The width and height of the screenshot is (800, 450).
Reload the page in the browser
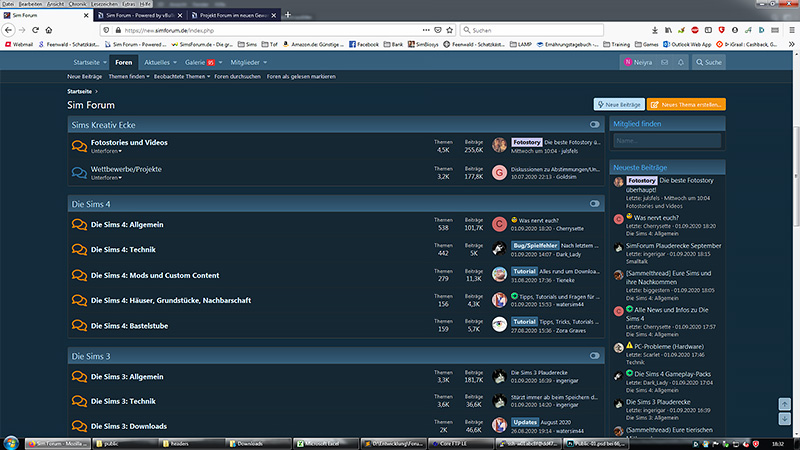tap(35, 30)
